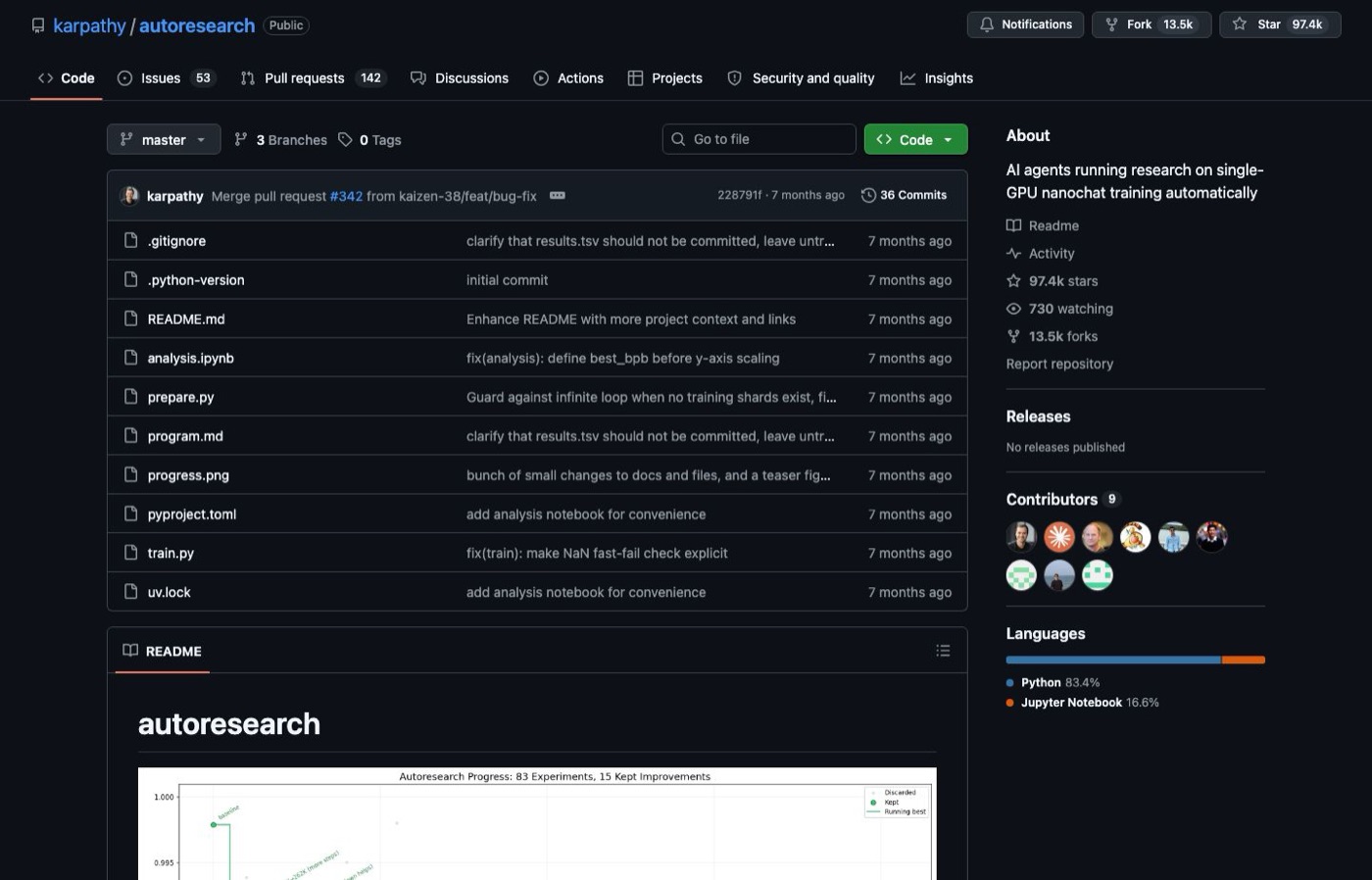Open the Actions tab
1372x880 pixels.
coord(568,78)
